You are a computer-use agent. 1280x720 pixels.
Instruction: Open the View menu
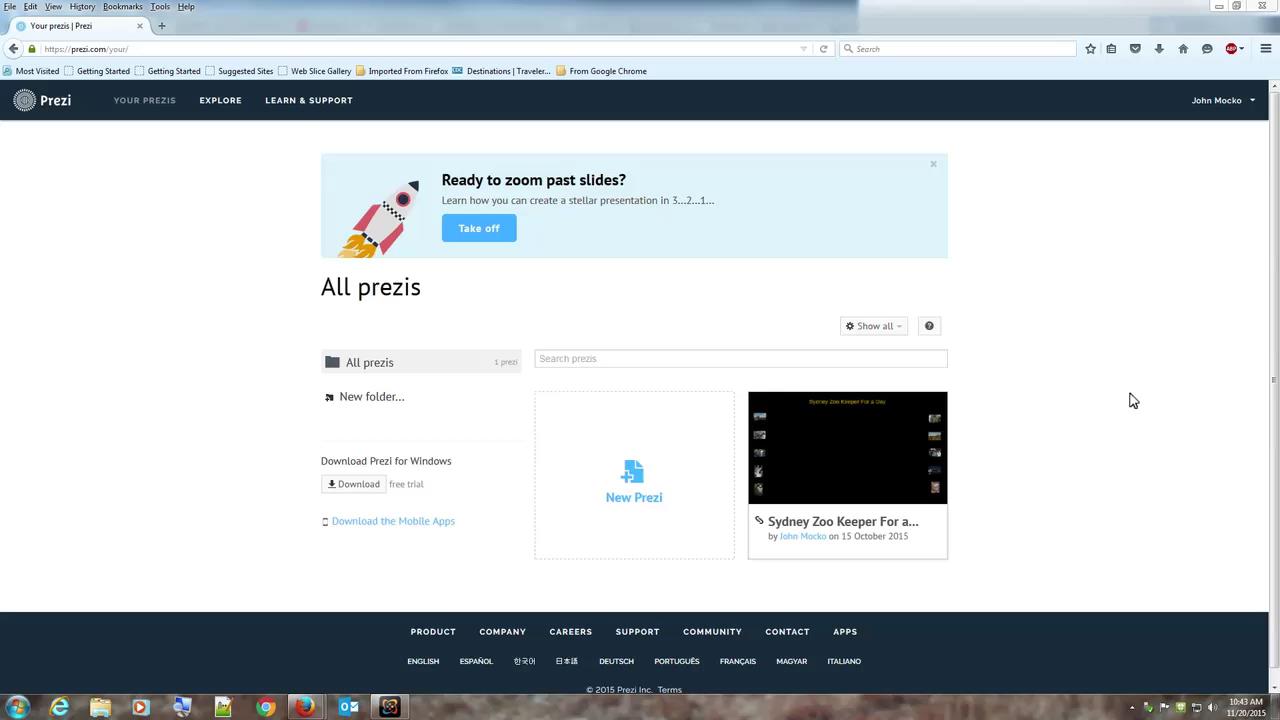53,6
